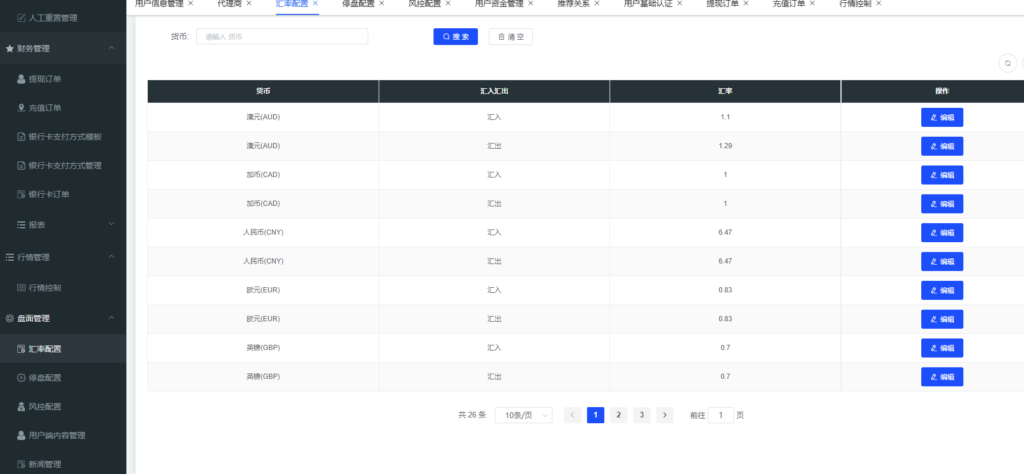Close the 行情控制 tab with its X
The image size is (1024, 474).
878,3
